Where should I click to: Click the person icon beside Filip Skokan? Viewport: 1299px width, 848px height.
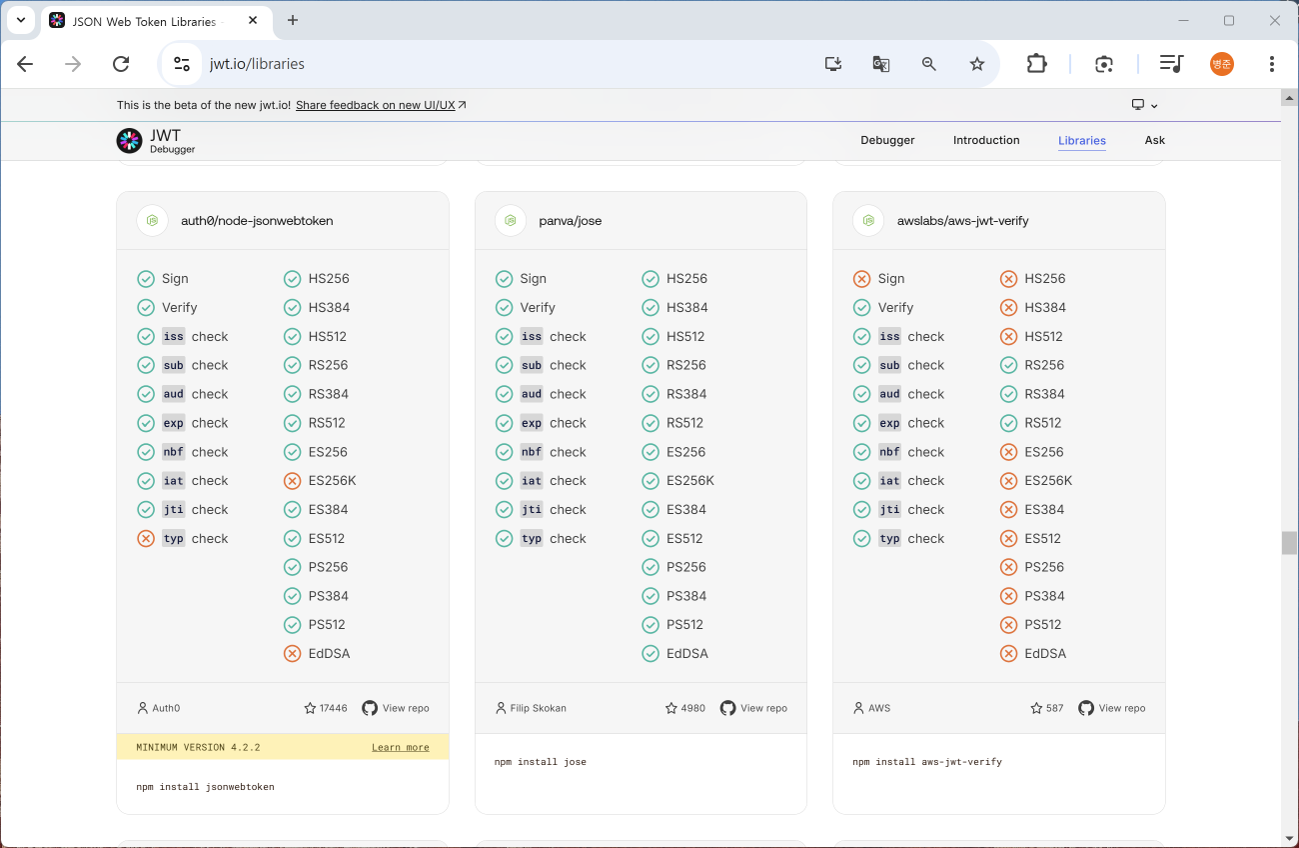(501, 708)
